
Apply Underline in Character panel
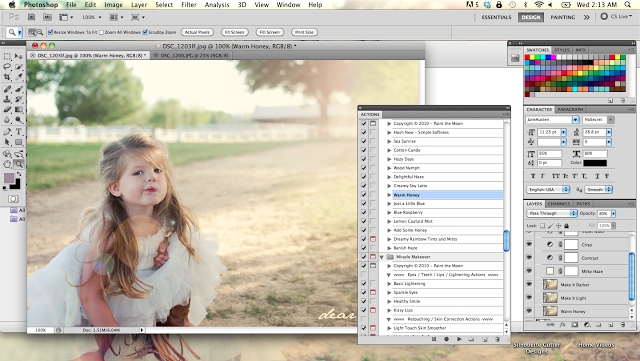(597, 176)
